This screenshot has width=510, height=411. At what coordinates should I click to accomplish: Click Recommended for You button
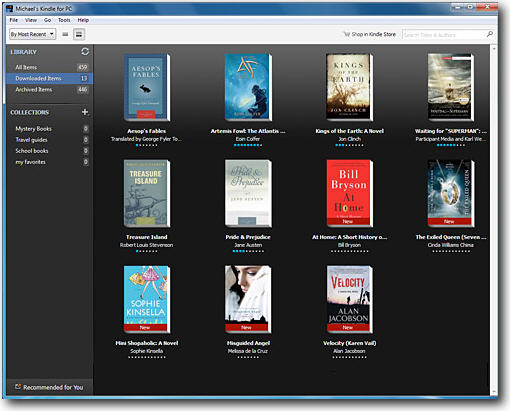click(x=50, y=387)
